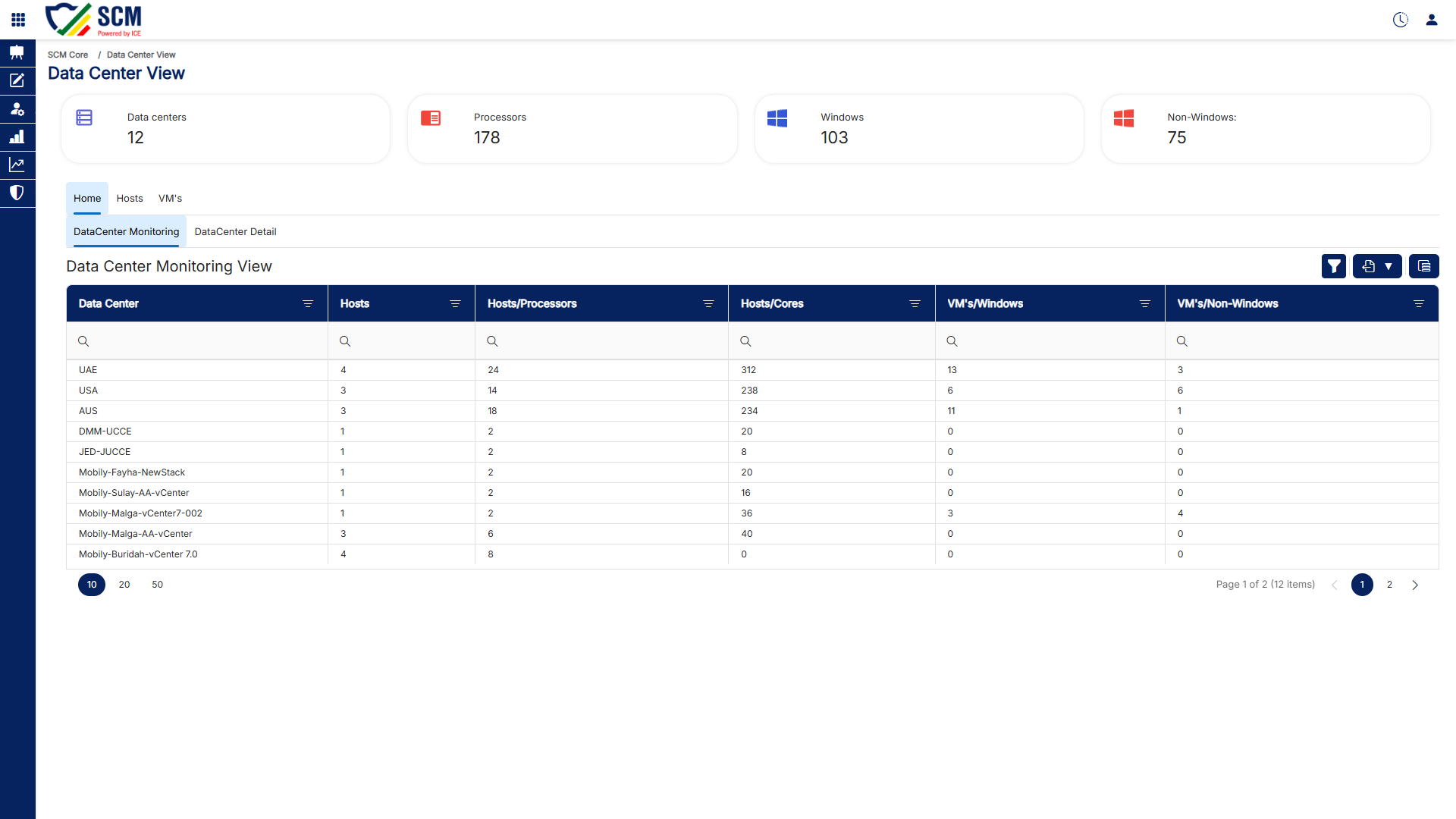1456x819 pixels.
Task: Select the Mobily-Malga-AA-vCenter row
Action: 752,534
